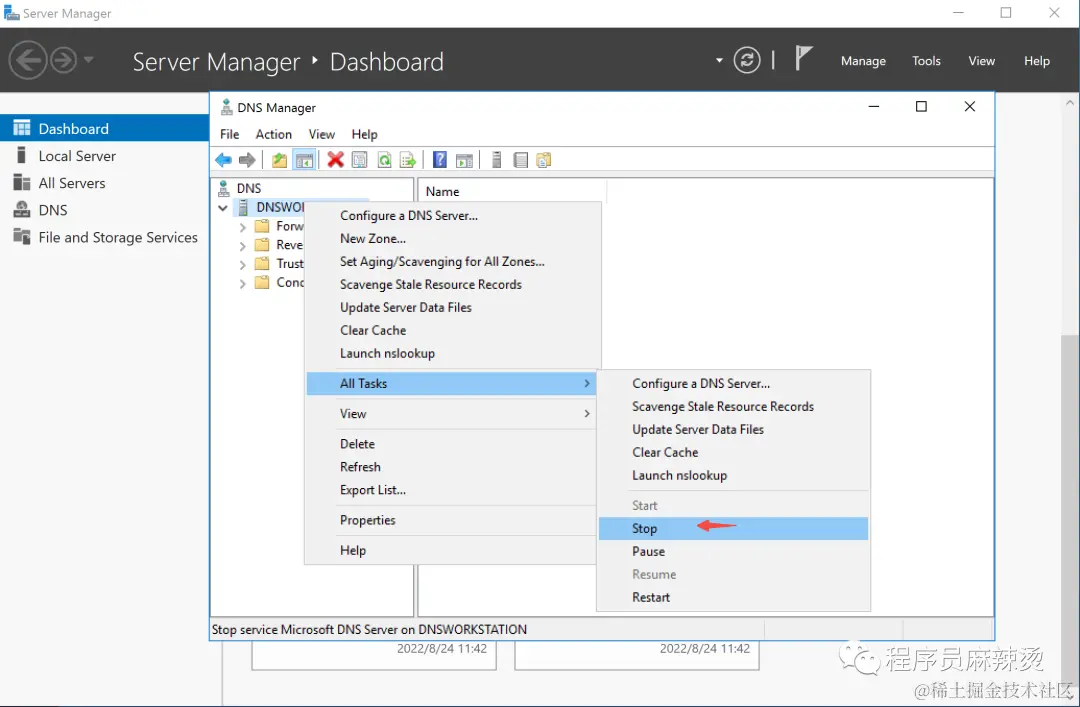The width and height of the screenshot is (1080, 707).
Task: Choose Export List... from context menu
Action: [x=451, y=490]
